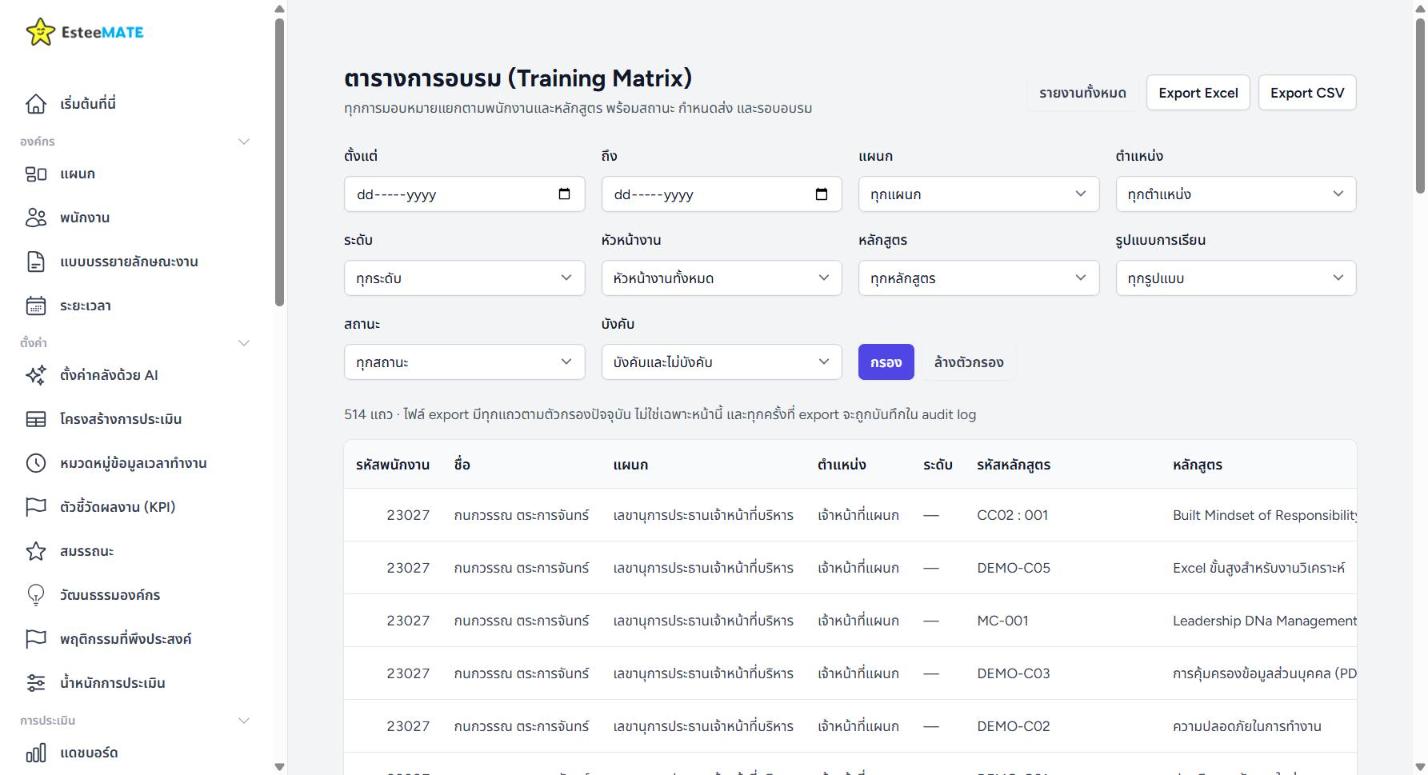Click course code DEMO-C05
Viewport: 1428px width, 775px height.
[1013, 568]
